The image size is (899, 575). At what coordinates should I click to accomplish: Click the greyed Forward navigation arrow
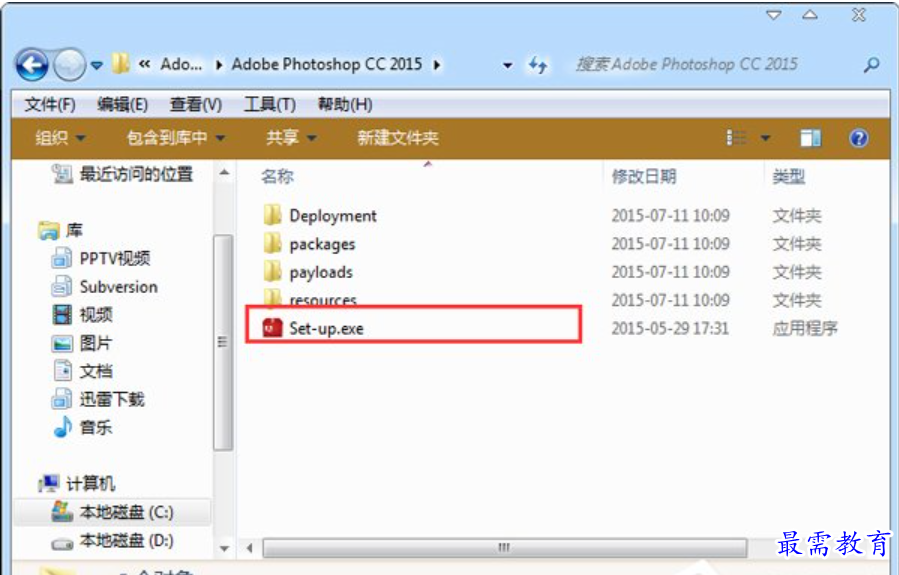click(69, 65)
